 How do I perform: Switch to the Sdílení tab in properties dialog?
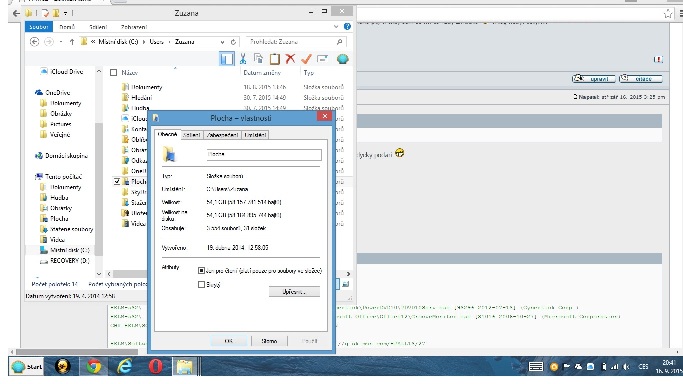192,135
